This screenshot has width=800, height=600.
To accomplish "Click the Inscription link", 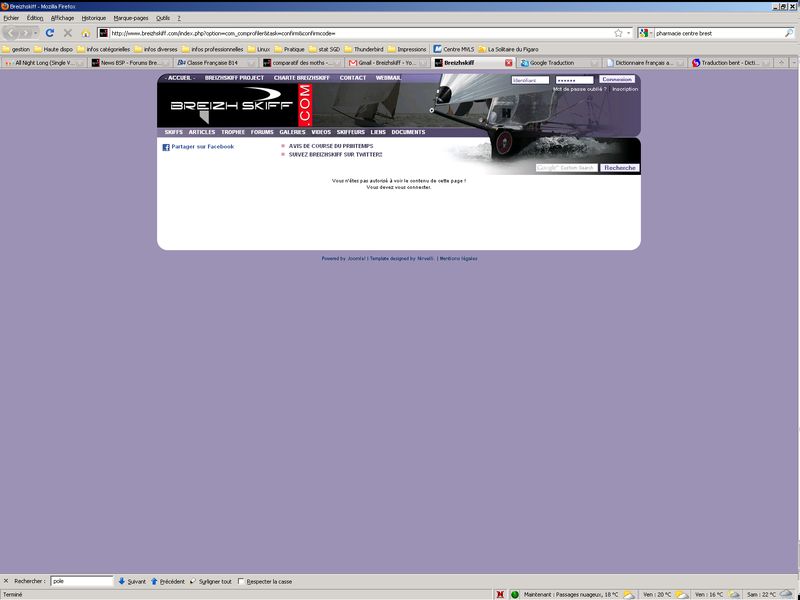I will (625, 89).
